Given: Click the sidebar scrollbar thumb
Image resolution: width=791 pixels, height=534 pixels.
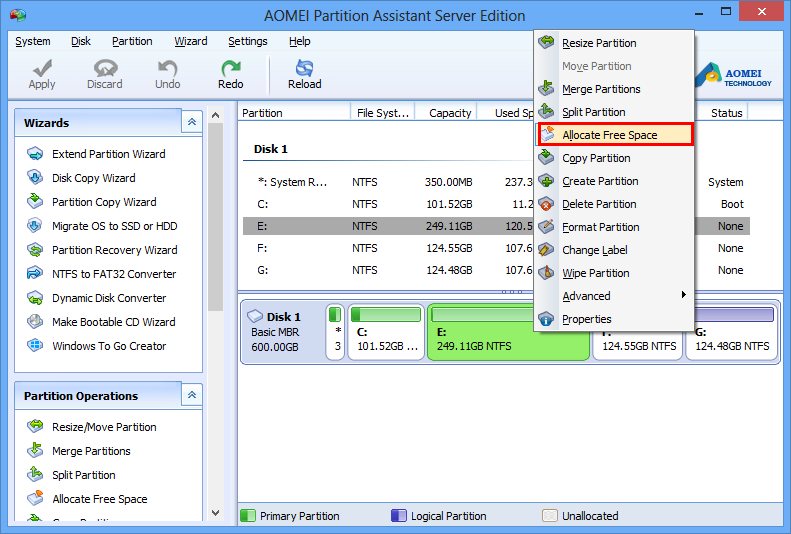Looking at the screenshot, I should tap(215, 217).
